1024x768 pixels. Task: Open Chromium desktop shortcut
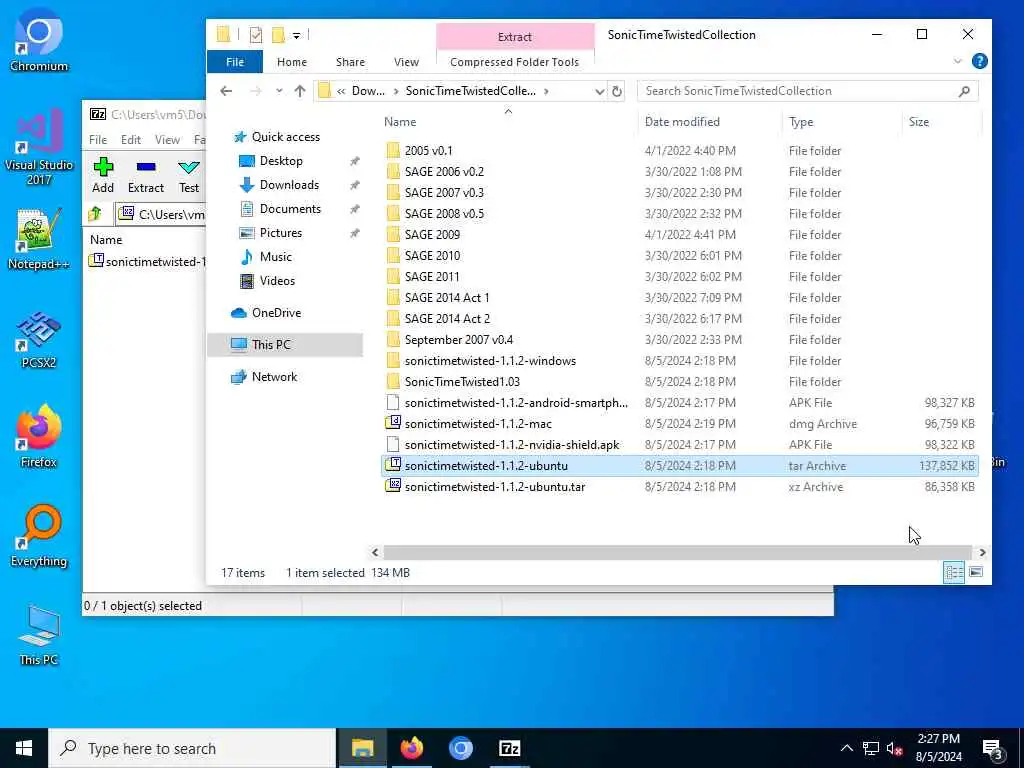(39, 40)
